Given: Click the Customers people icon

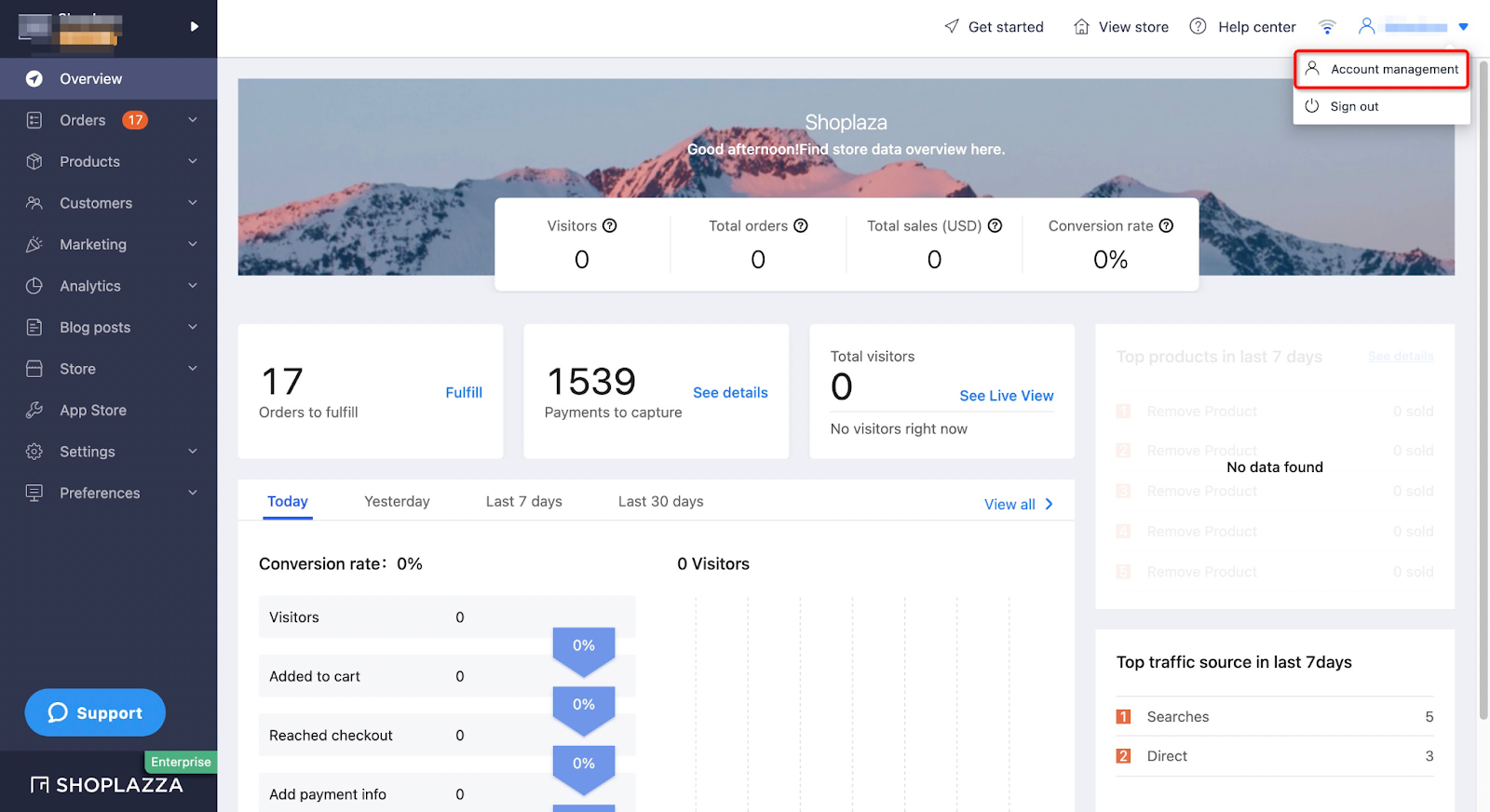Looking at the screenshot, I should click(x=34, y=203).
